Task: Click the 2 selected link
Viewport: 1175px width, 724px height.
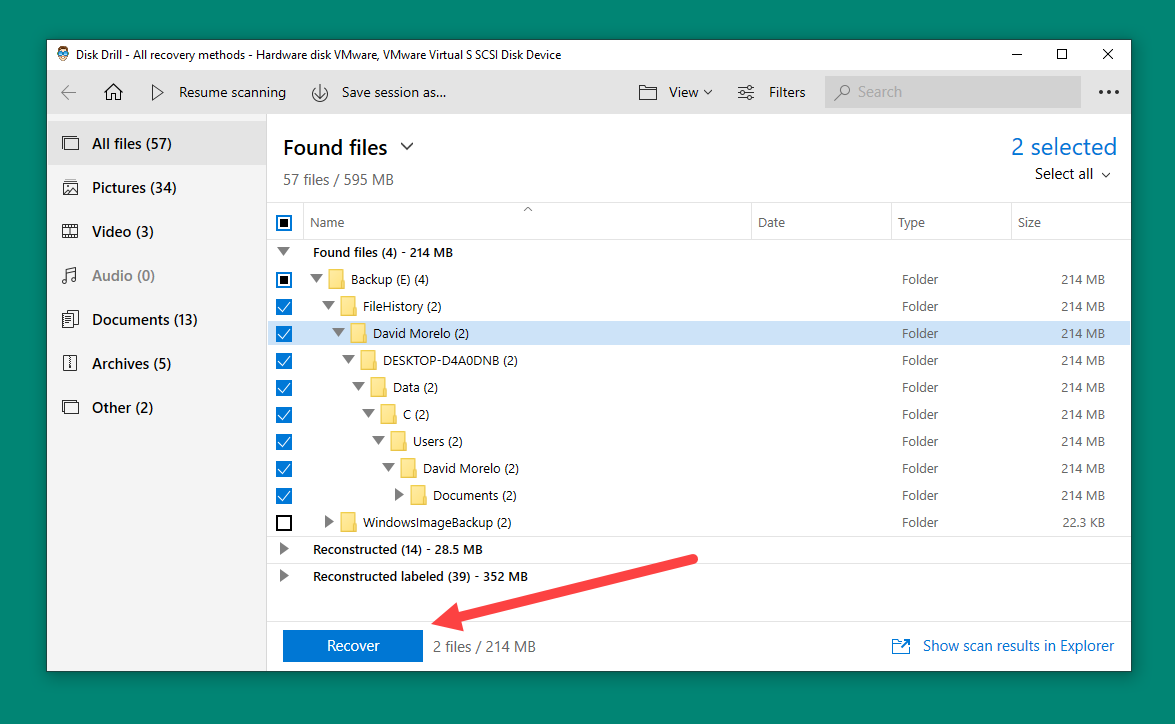Action: point(1063,146)
